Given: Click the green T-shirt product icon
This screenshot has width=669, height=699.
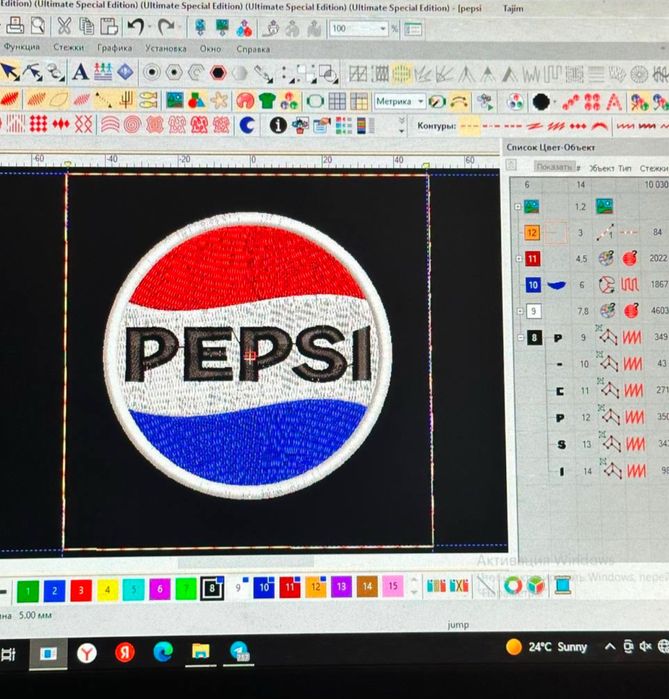Looking at the screenshot, I should (267, 101).
